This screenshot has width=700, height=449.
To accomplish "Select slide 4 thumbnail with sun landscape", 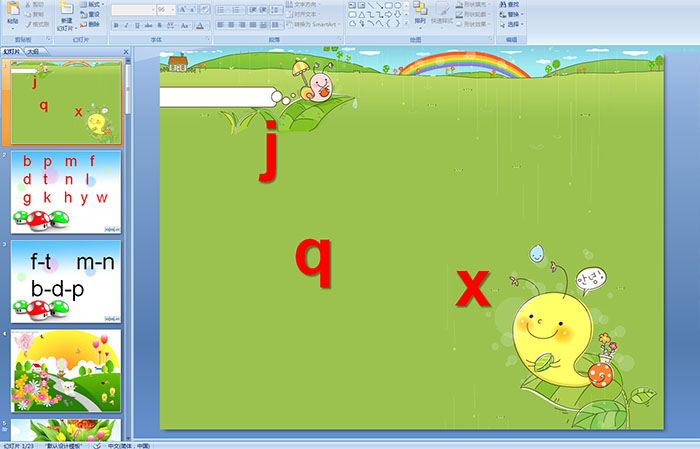I will click(x=66, y=371).
